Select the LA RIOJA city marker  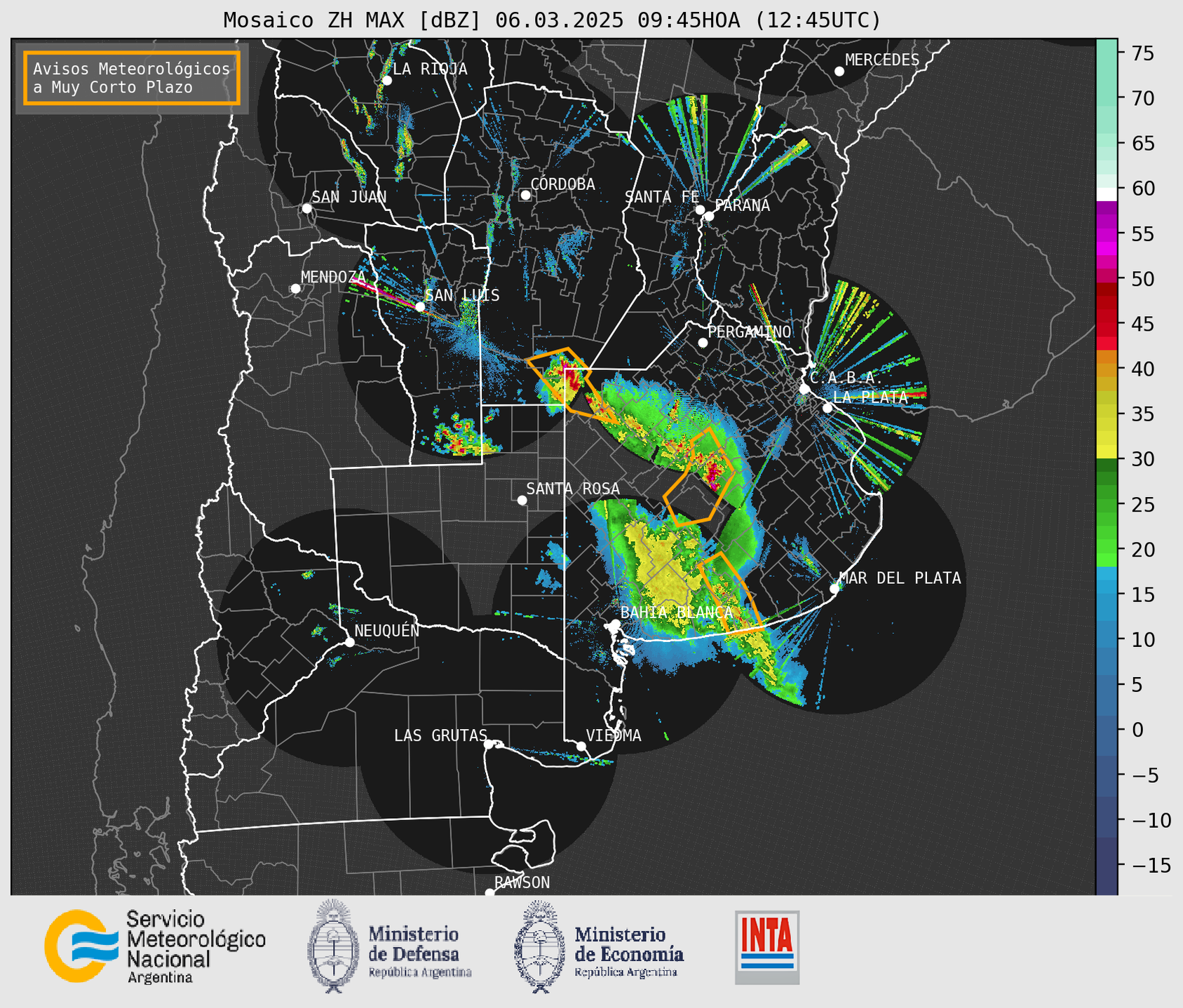(386, 81)
